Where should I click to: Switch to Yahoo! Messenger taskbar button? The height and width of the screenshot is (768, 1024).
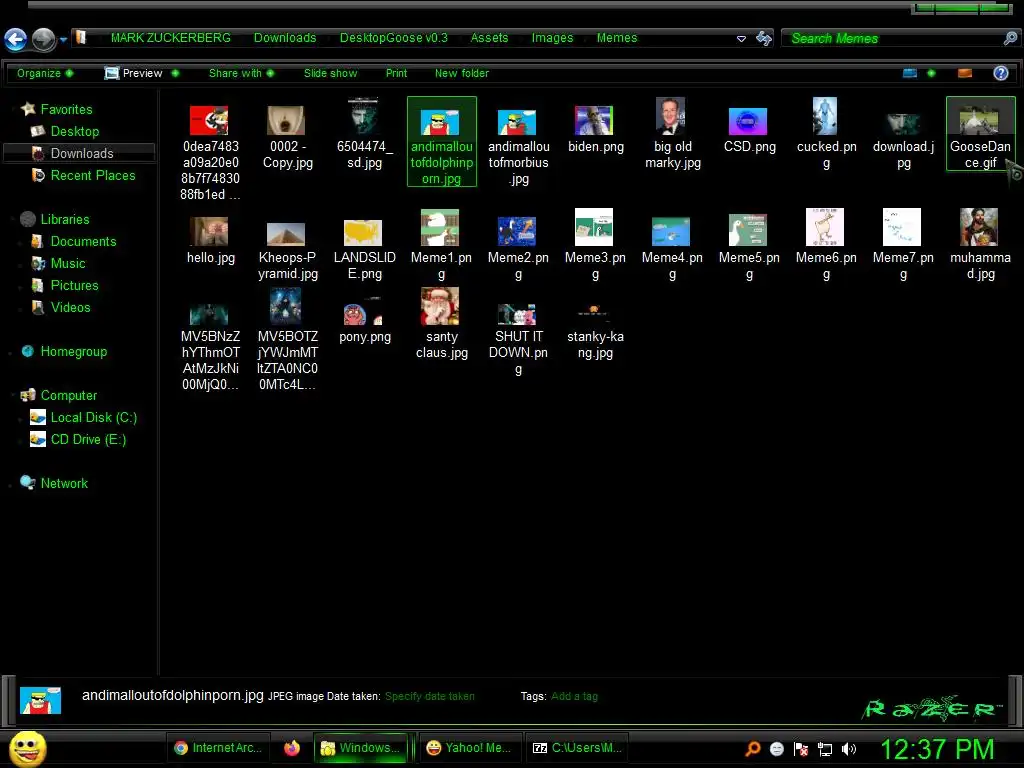pyautogui.click(x=469, y=748)
